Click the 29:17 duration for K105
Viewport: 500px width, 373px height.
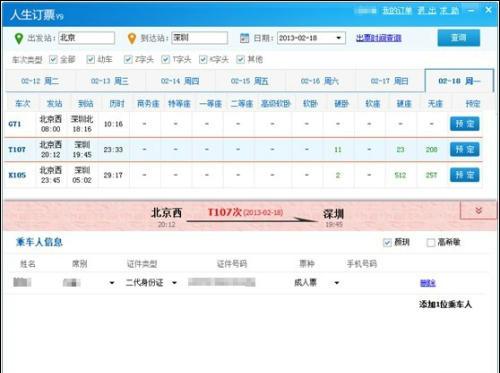(x=113, y=175)
